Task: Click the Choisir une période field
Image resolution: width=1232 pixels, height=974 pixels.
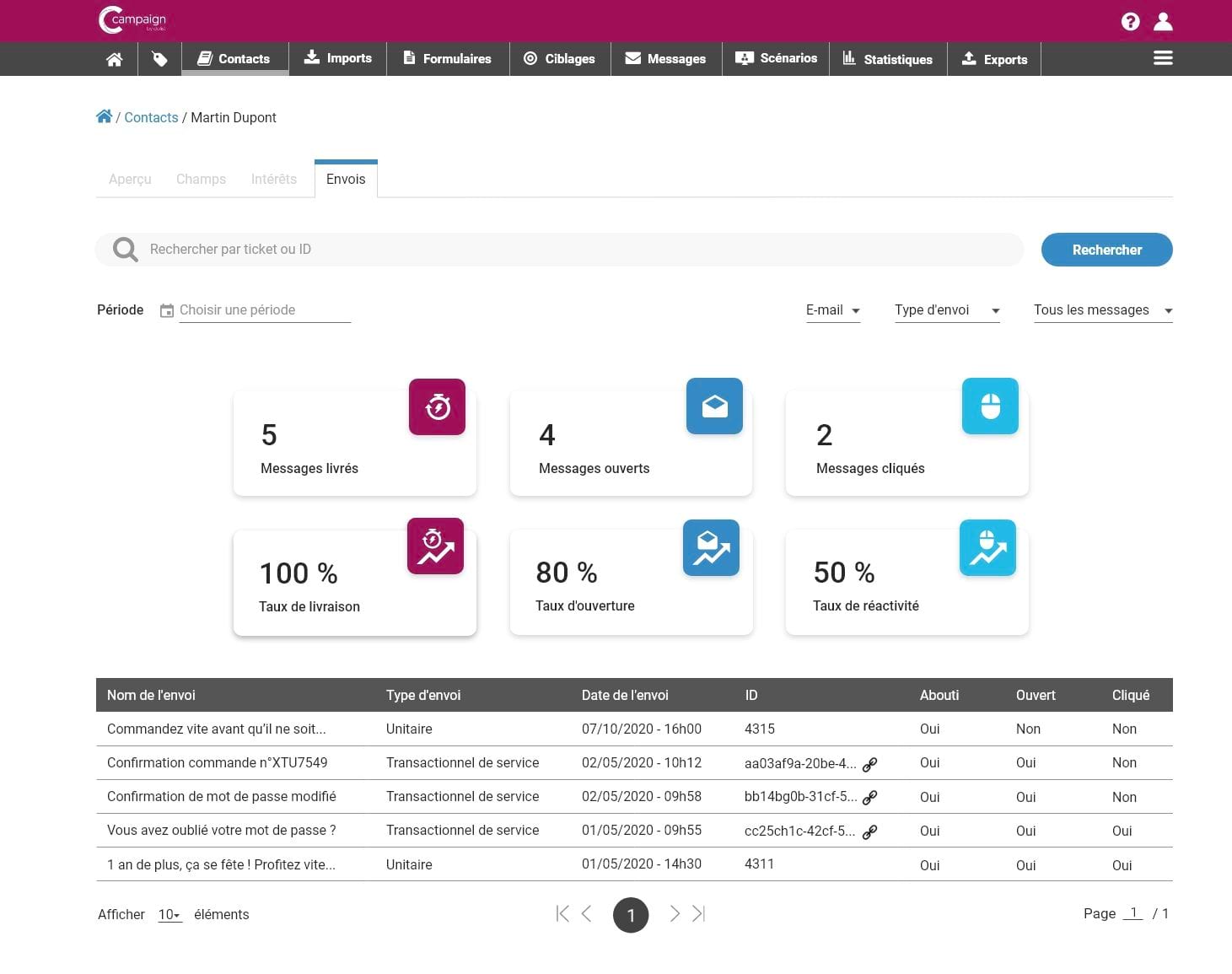Action: (x=264, y=310)
